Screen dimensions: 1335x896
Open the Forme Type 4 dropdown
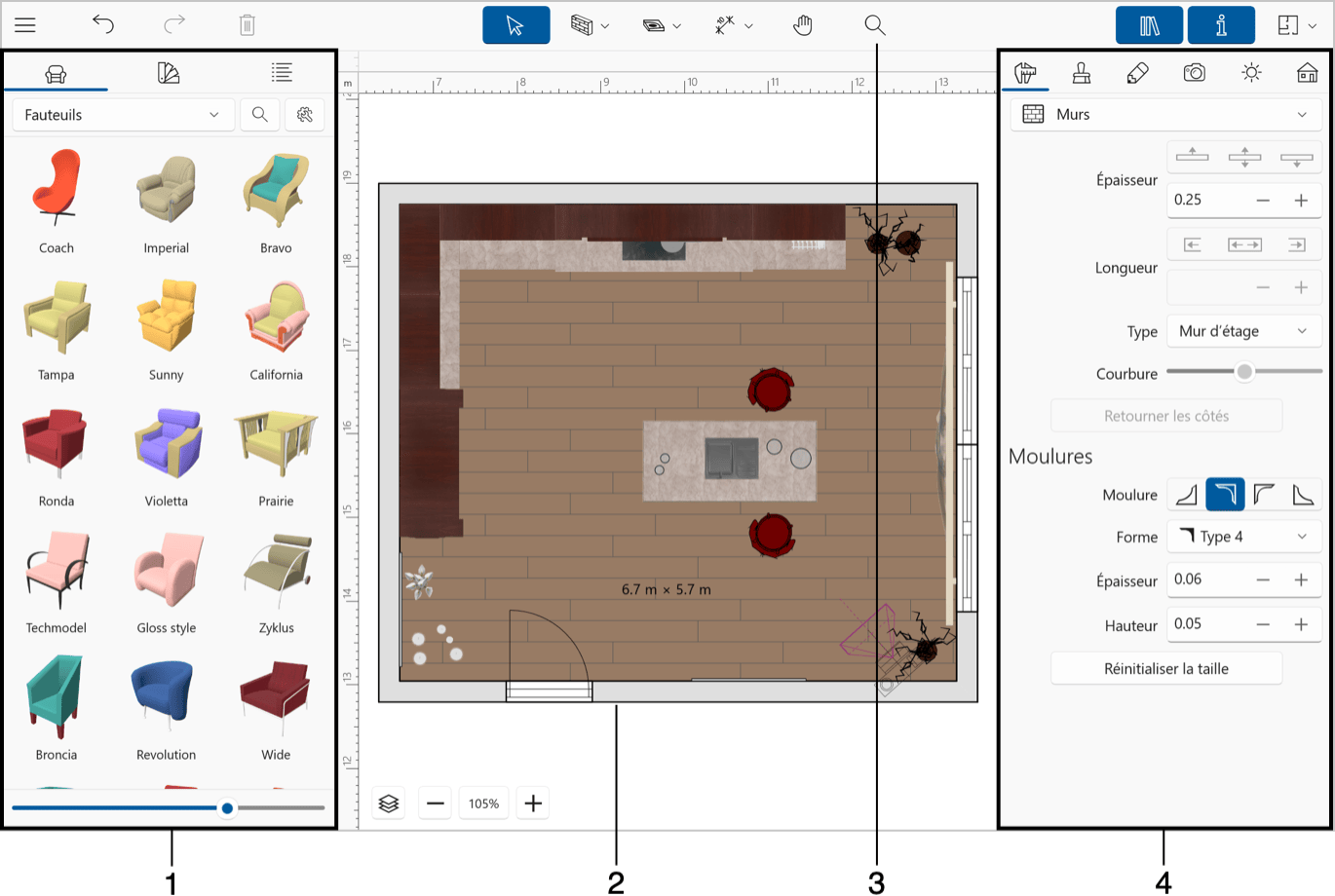pos(1243,537)
